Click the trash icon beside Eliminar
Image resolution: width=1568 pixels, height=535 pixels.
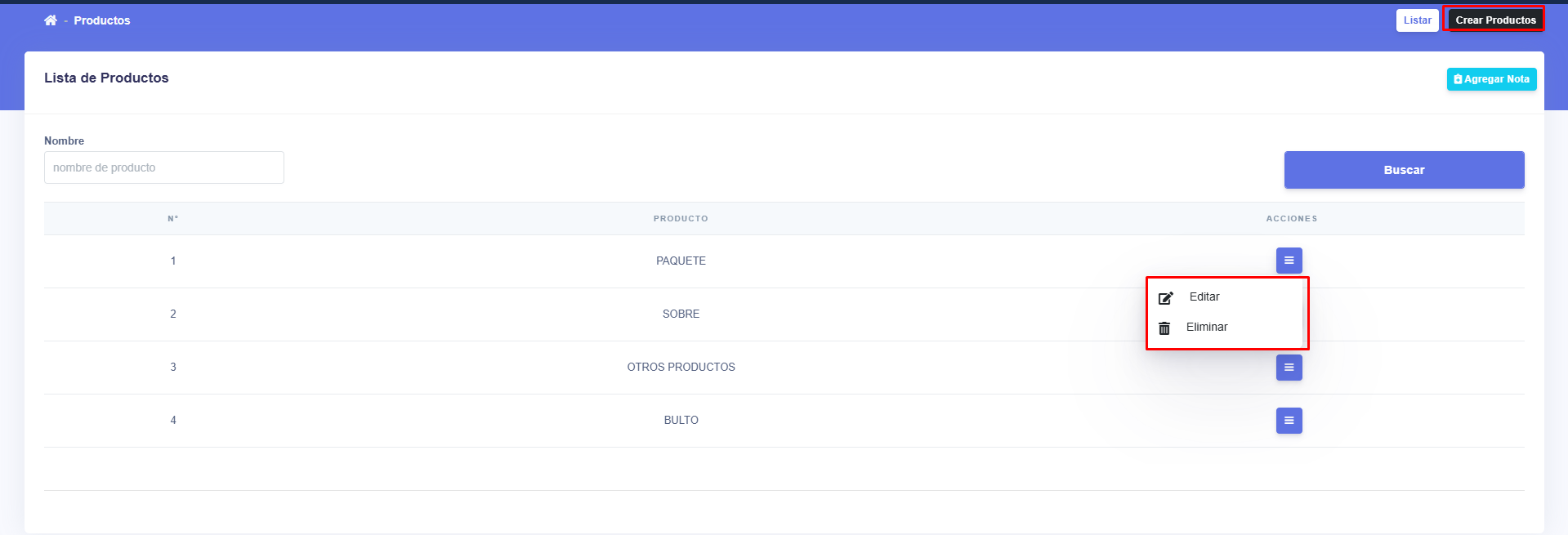[1164, 328]
